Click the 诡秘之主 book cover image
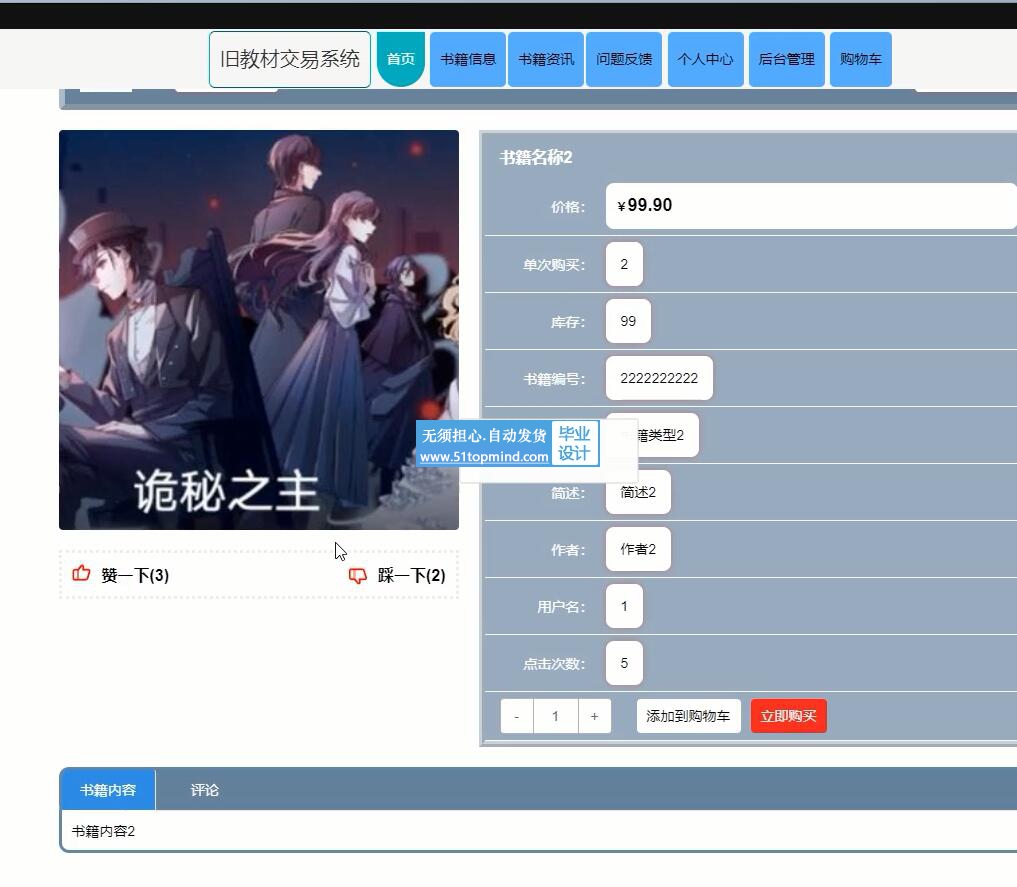The width and height of the screenshot is (1017, 887). click(259, 330)
